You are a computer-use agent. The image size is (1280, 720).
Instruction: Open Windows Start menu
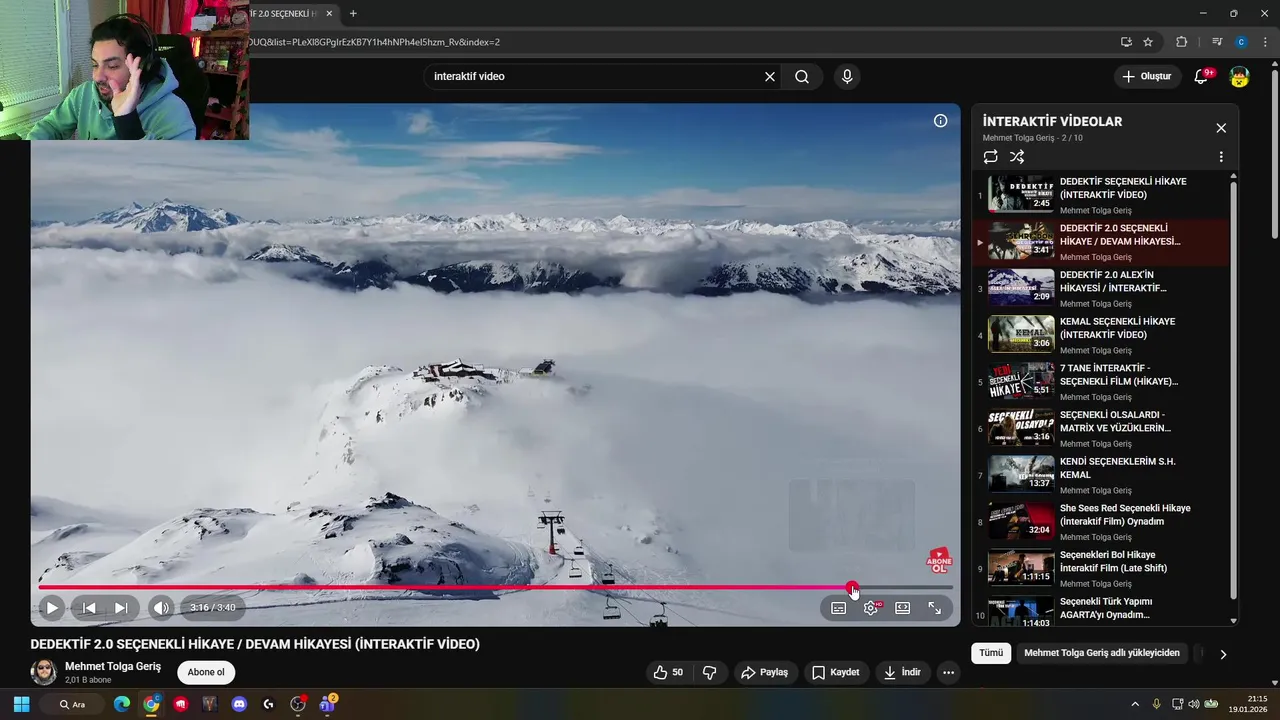(x=21, y=704)
